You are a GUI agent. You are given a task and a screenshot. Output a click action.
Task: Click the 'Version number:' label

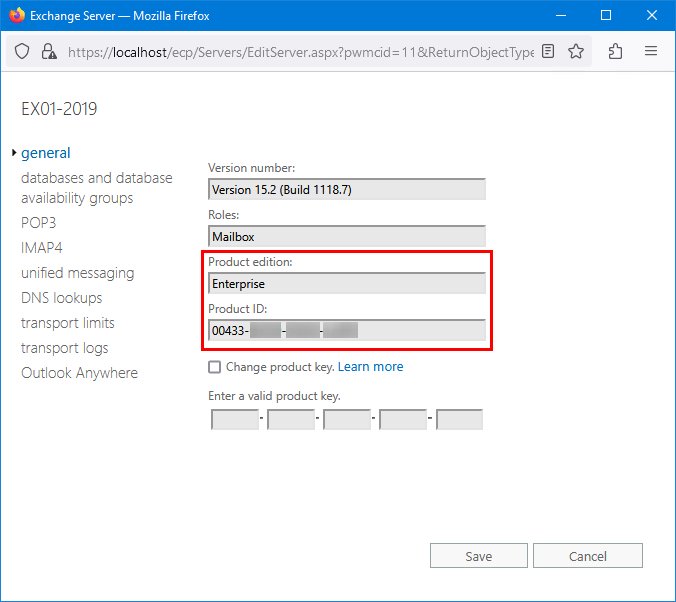coord(251,168)
